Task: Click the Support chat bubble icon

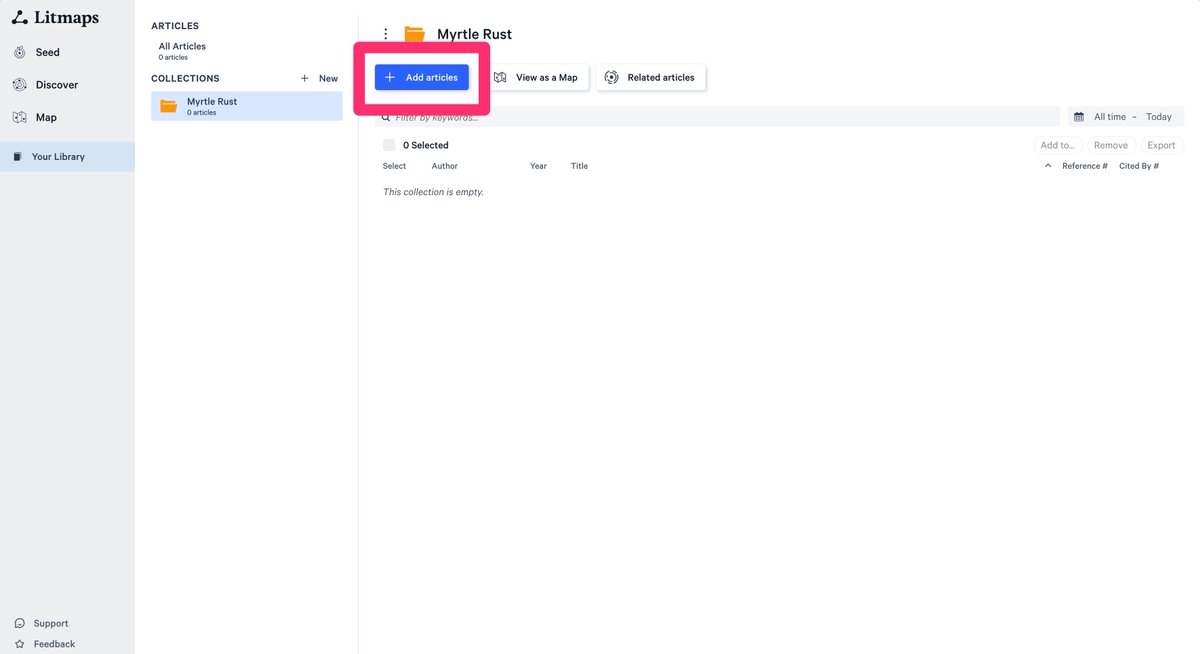Action: (x=20, y=623)
